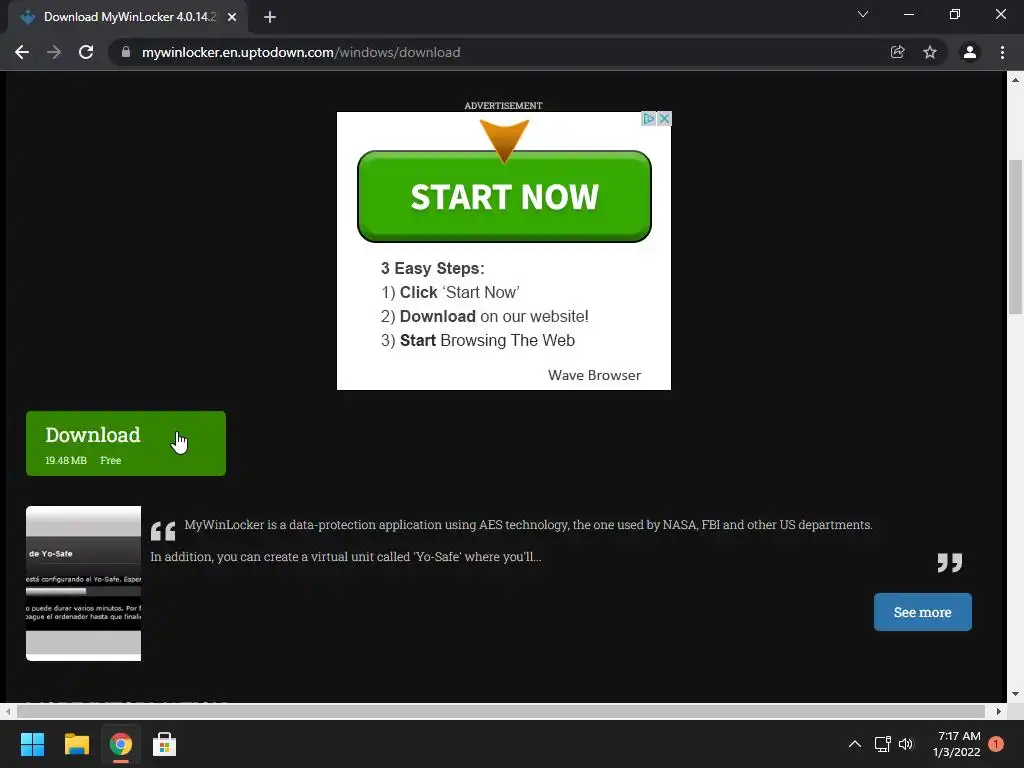Reload the current page
This screenshot has width=1024, height=768.
pyautogui.click(x=86, y=52)
